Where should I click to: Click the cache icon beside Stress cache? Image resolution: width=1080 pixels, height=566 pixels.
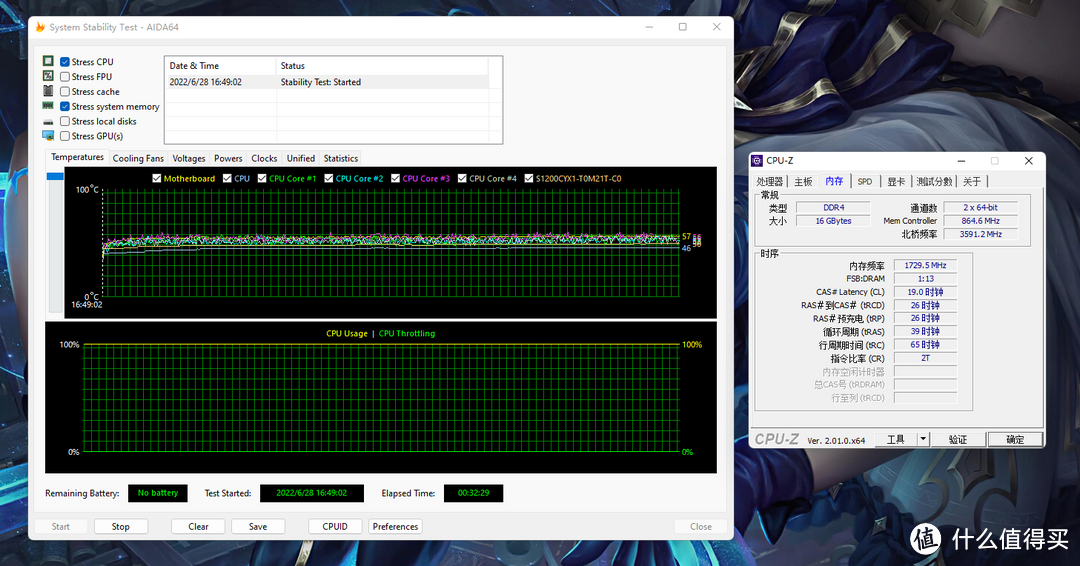click(48, 92)
